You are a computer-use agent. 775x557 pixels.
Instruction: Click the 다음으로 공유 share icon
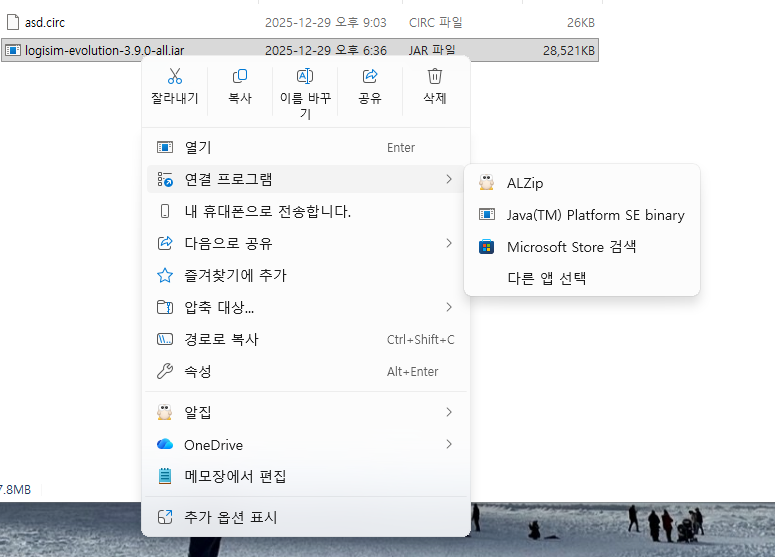pyautogui.click(x=165, y=243)
